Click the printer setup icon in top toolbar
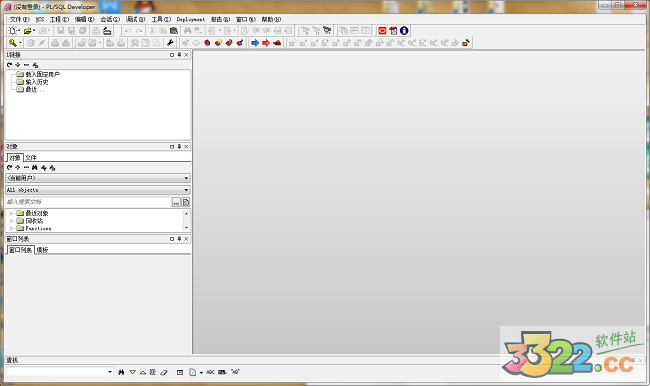The height and width of the screenshot is (386, 650). 107,31
